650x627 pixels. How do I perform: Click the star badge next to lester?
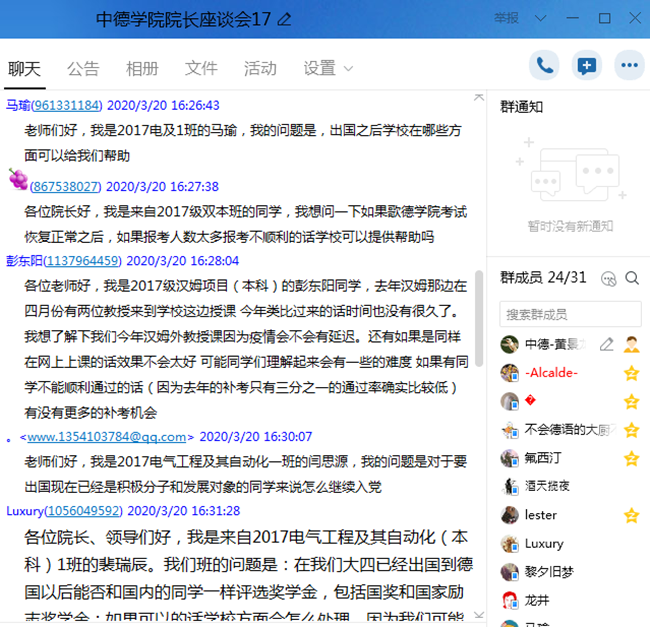click(631, 515)
